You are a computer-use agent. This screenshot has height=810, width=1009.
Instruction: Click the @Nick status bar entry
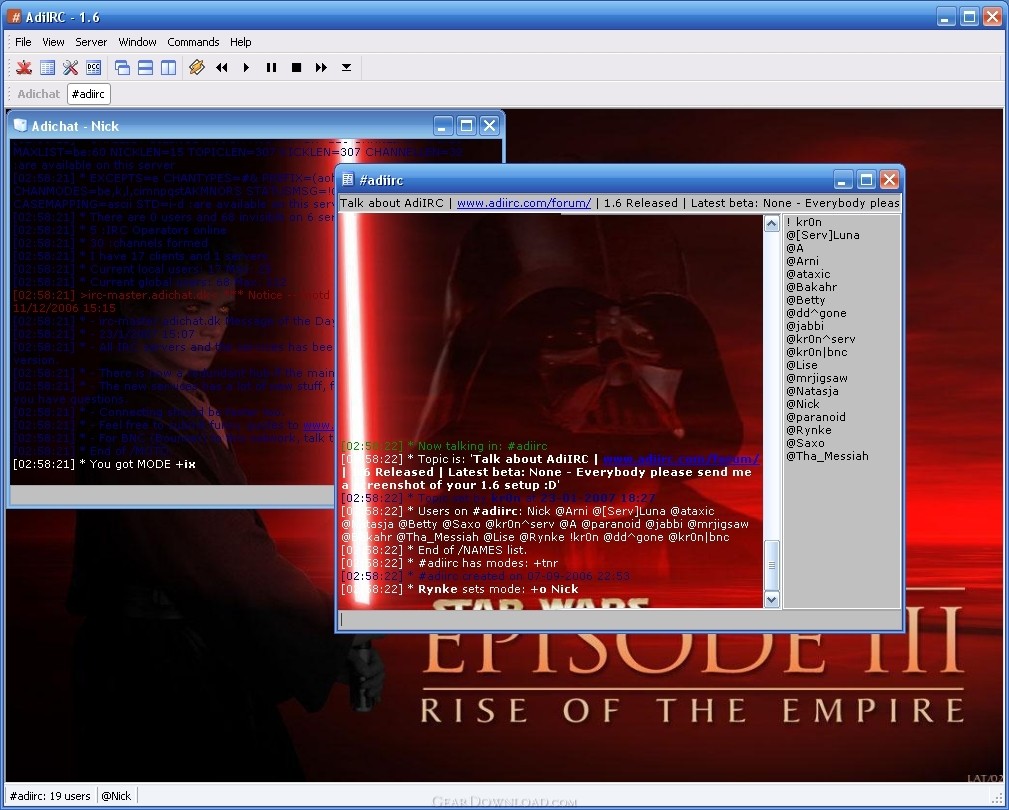click(x=116, y=796)
